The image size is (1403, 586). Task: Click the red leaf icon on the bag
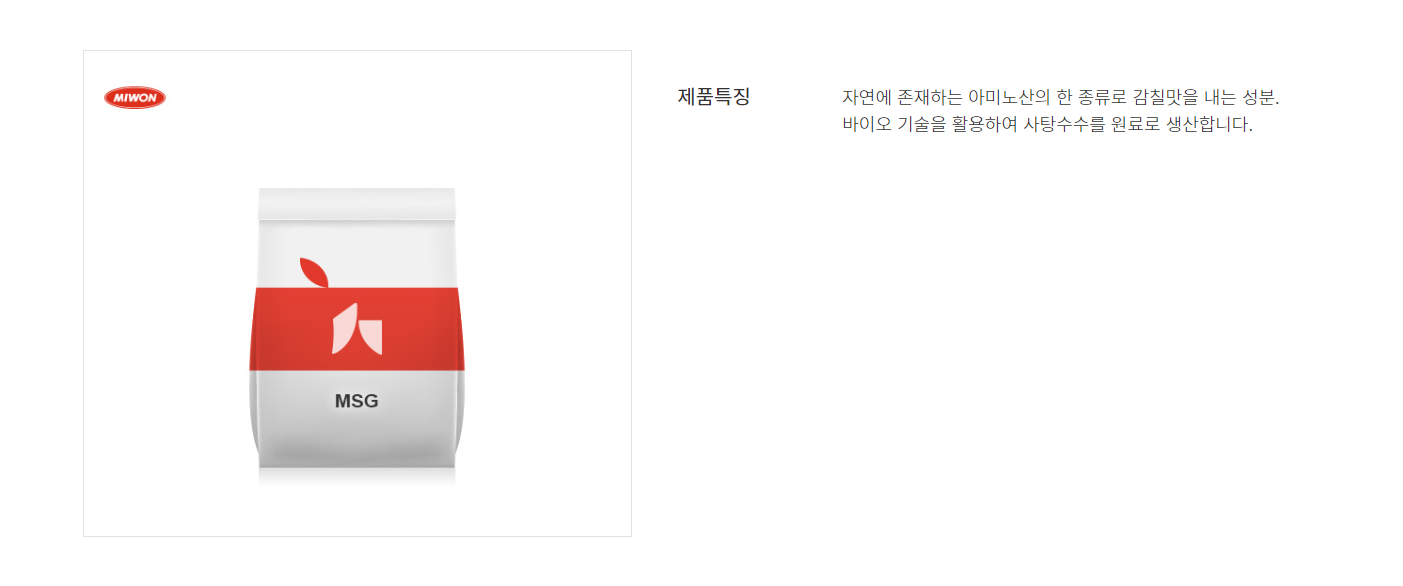click(x=313, y=271)
